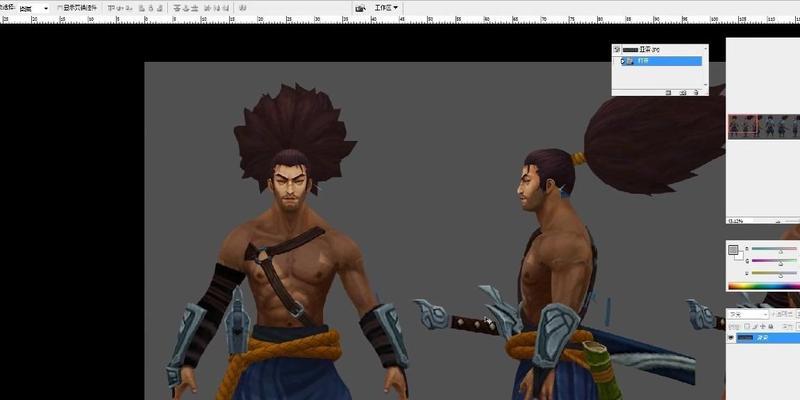Hide the background layer via eye icon

pyautogui.click(x=731, y=338)
